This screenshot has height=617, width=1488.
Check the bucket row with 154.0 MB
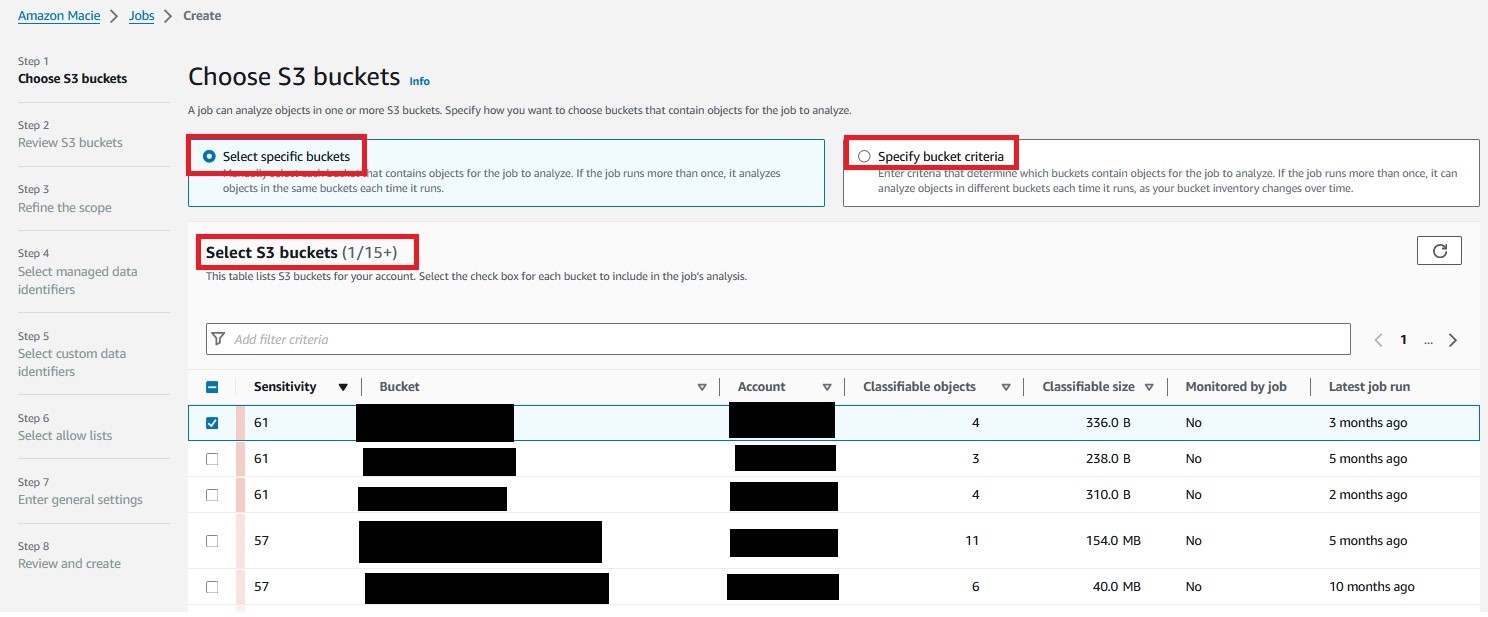tap(212, 541)
